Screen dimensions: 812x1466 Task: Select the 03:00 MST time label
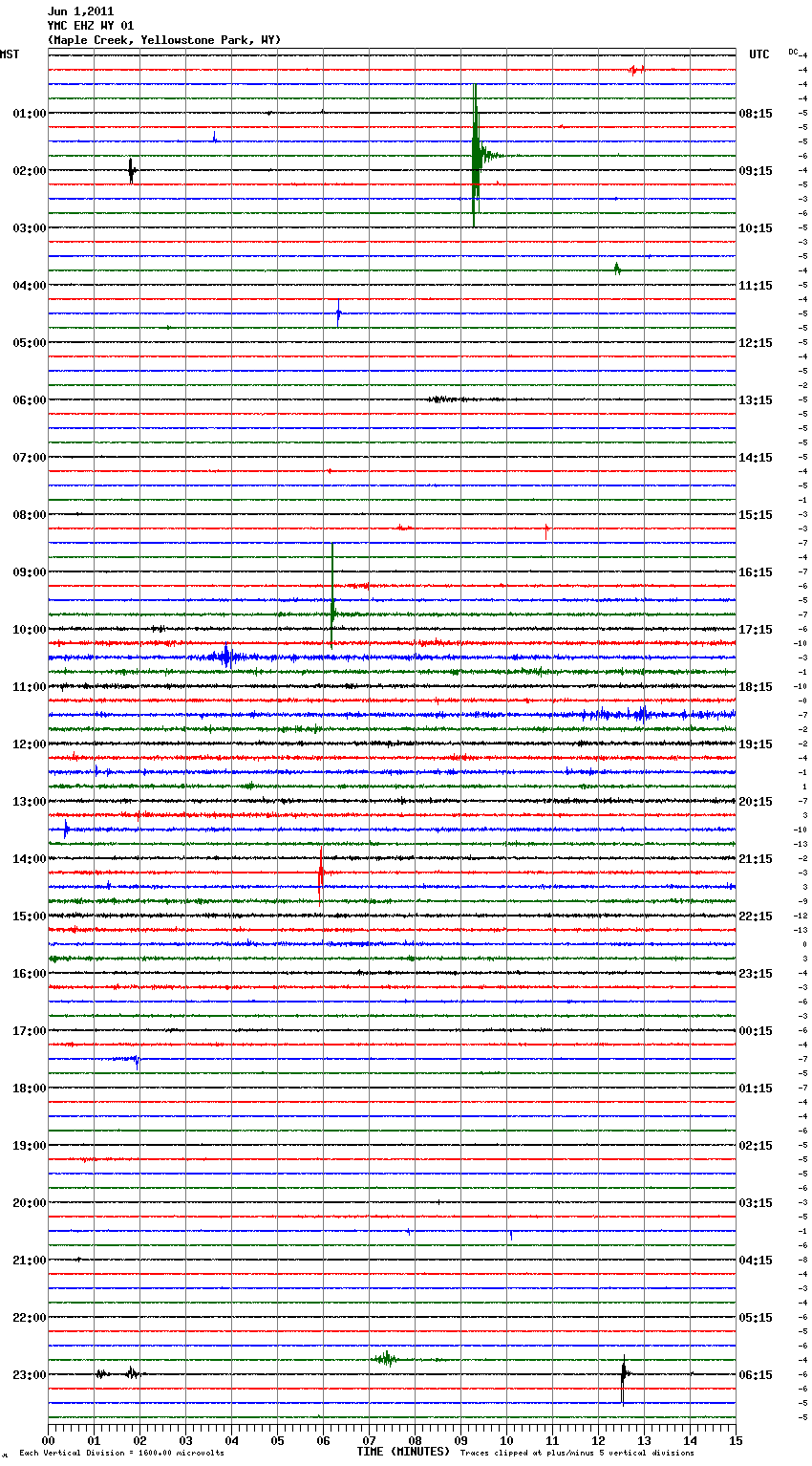coord(30,227)
